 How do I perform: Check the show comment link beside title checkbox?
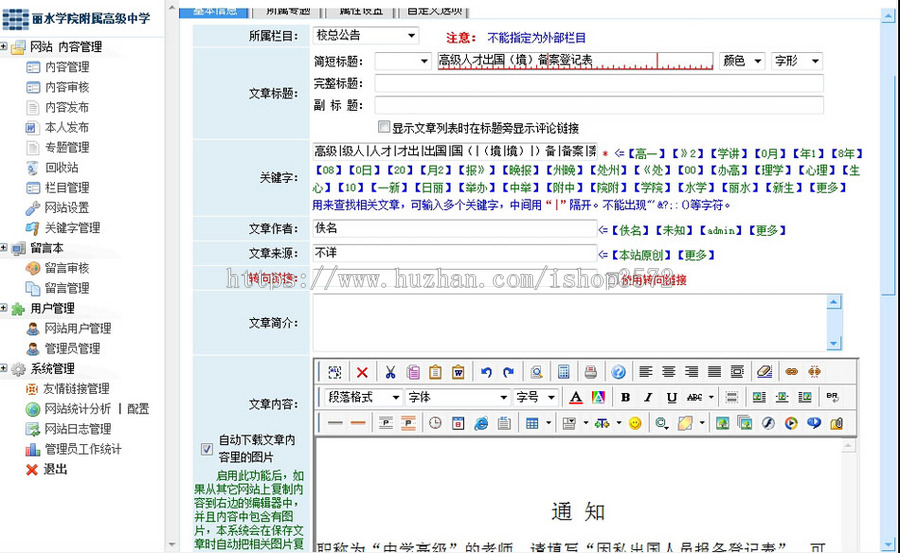(383, 126)
